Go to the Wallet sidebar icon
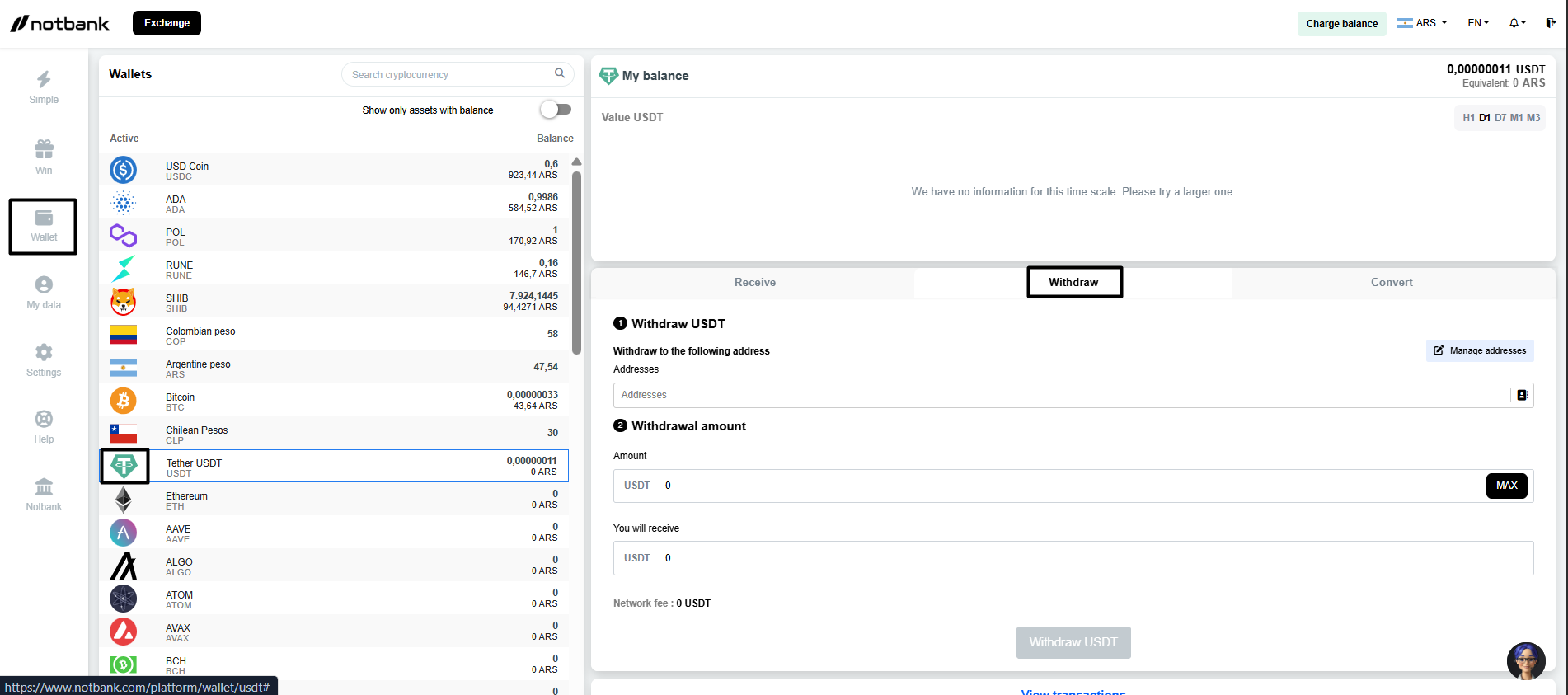Screen dimensions: 1568x695 coord(44,218)
